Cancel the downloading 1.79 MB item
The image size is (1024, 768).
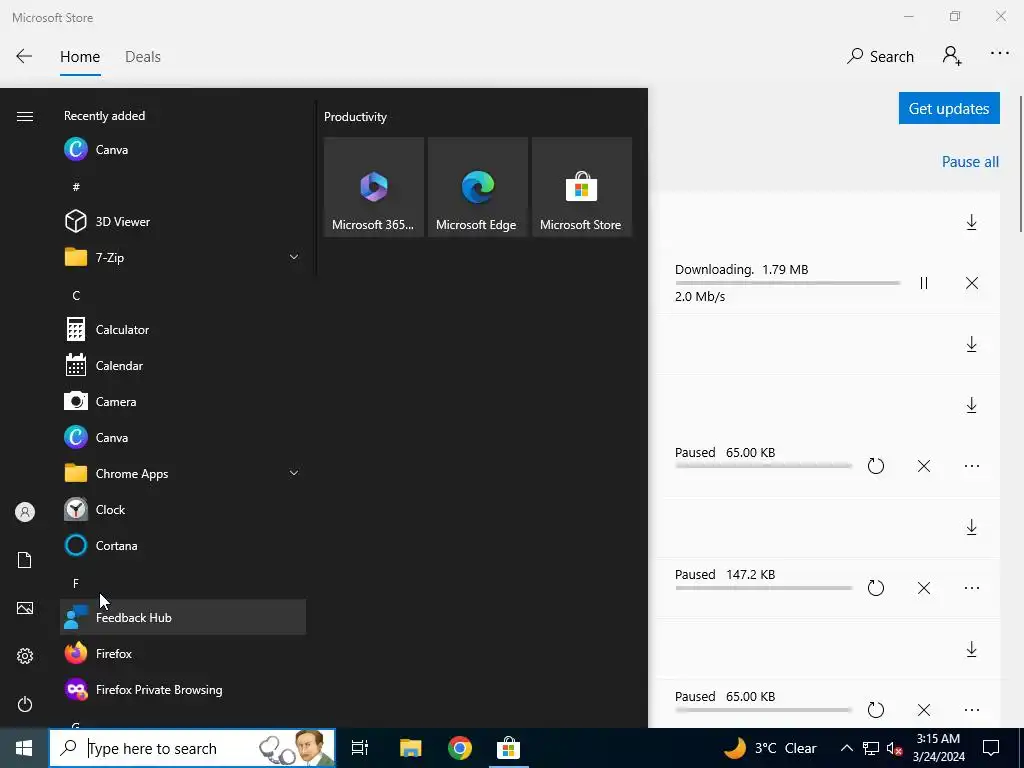tap(971, 283)
